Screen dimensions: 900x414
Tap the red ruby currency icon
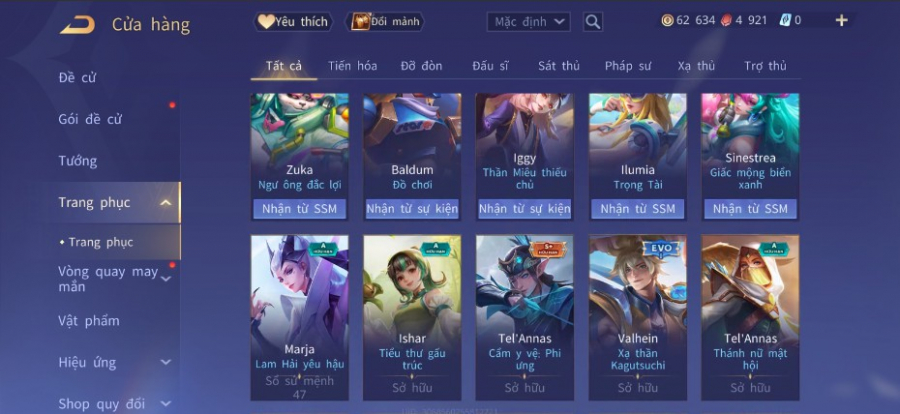tap(726, 21)
